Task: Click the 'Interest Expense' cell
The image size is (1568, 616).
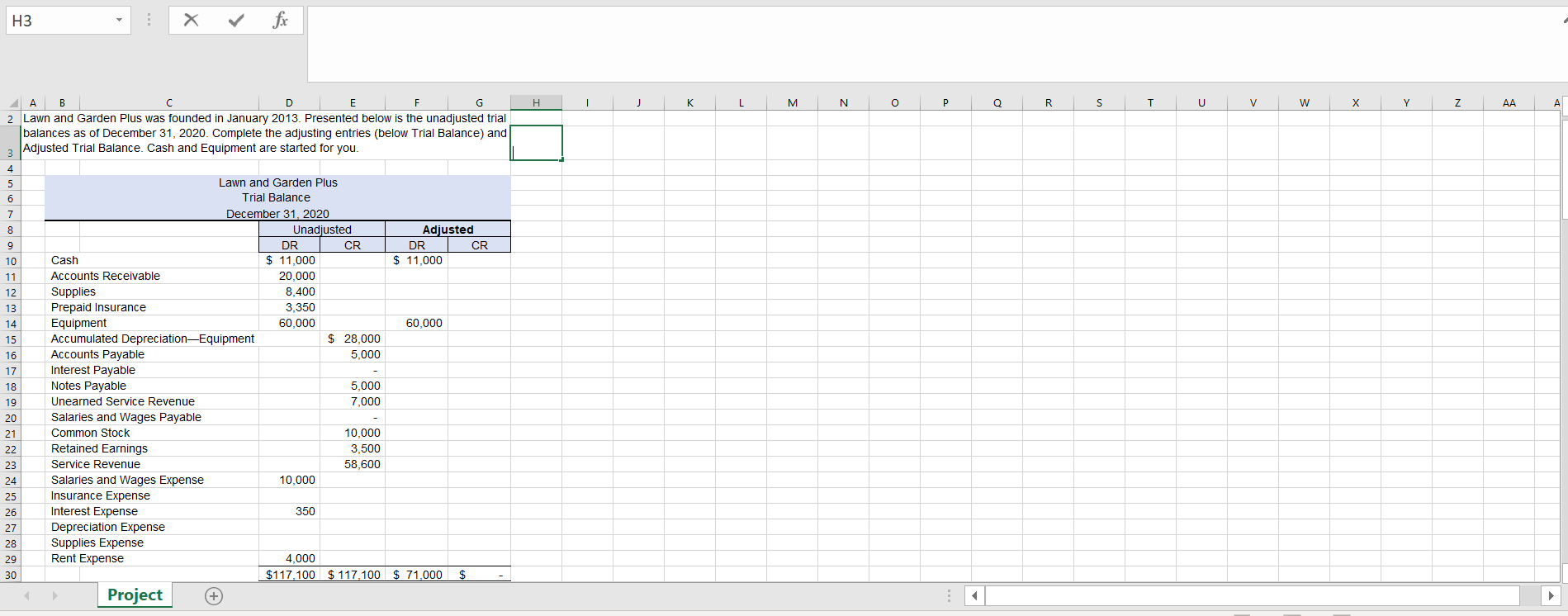Action: (94, 511)
